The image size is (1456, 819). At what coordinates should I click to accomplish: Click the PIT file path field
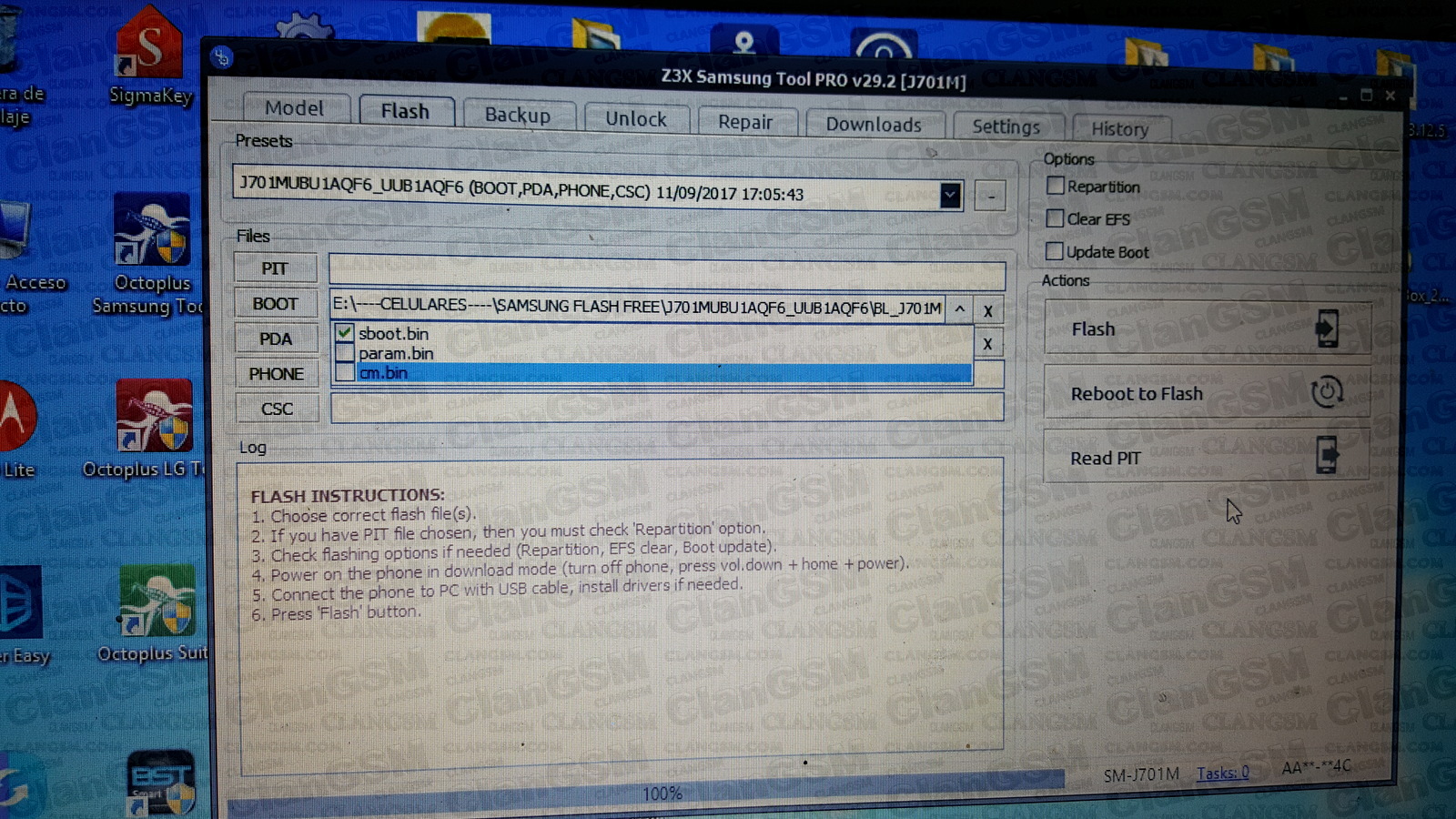tap(667, 273)
